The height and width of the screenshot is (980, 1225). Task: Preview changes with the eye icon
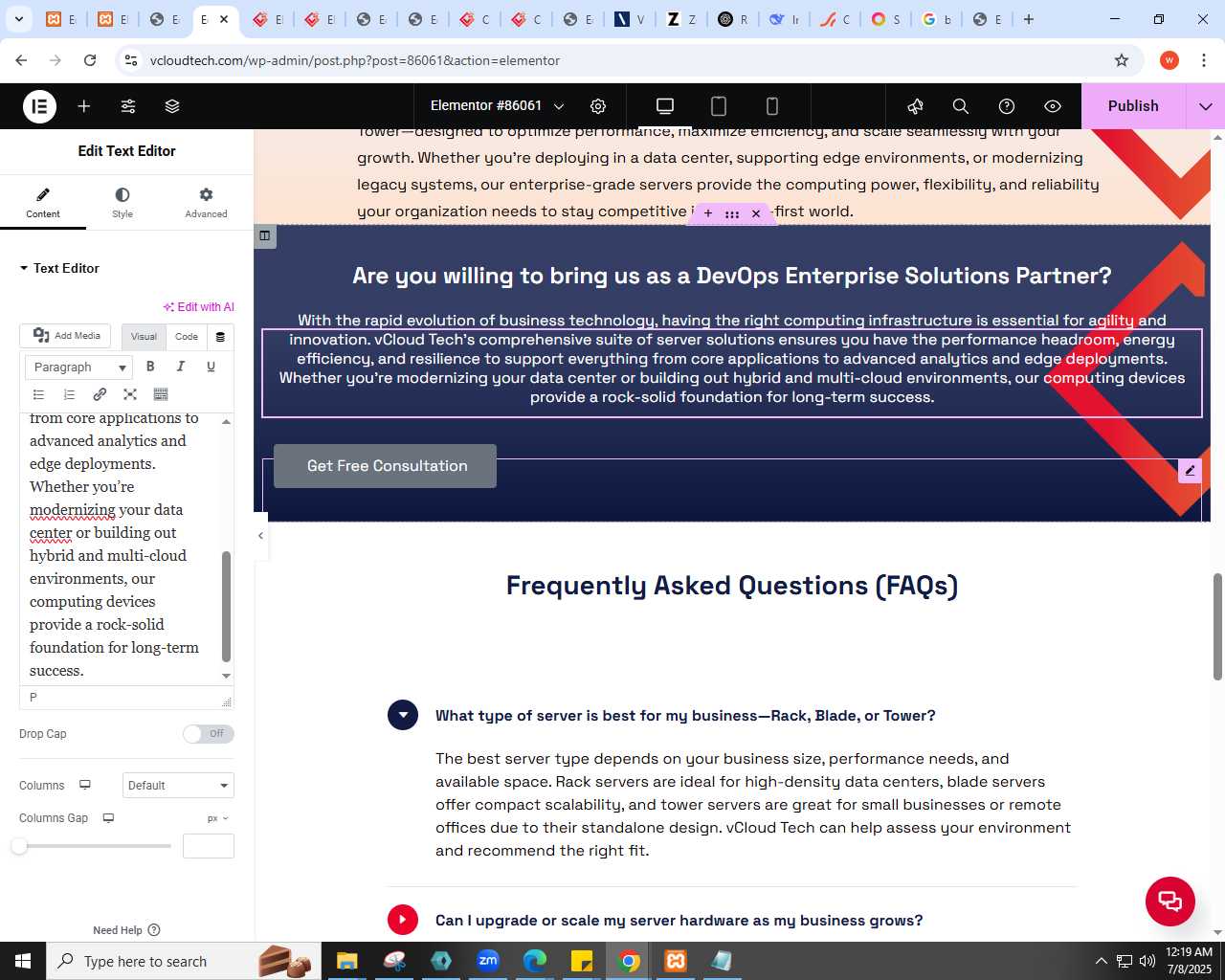coord(1053,106)
